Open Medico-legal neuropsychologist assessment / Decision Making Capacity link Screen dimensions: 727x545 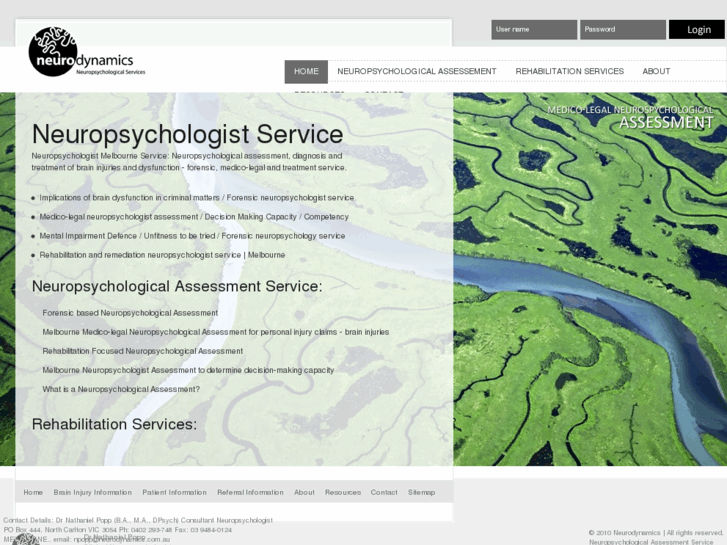pyautogui.click(x=194, y=217)
